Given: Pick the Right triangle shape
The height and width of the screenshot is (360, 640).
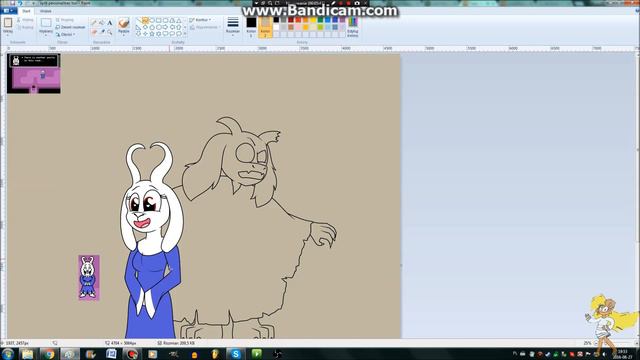Looking at the screenshot, I should 138,27.
